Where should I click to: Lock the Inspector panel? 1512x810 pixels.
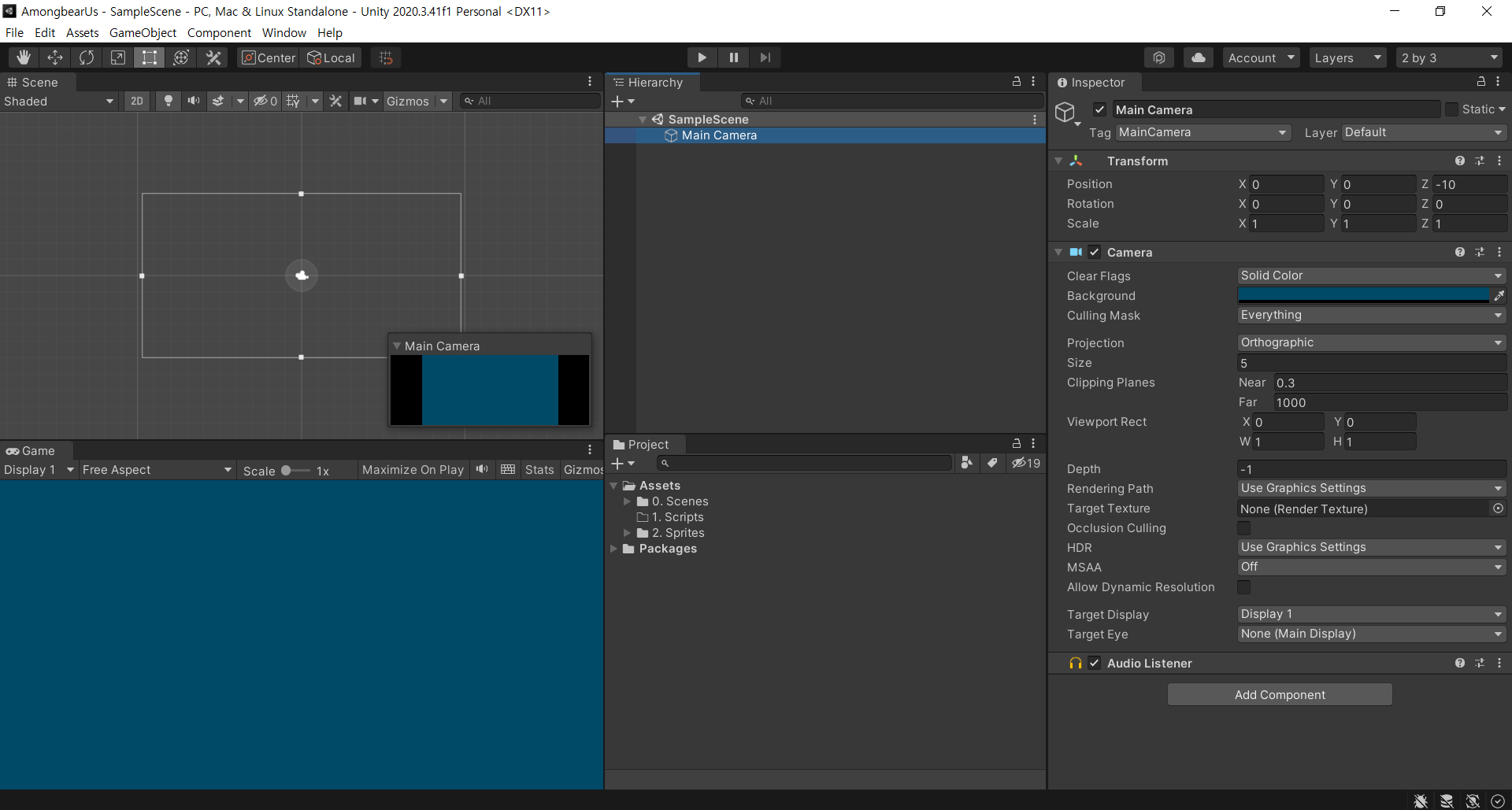[1481, 82]
